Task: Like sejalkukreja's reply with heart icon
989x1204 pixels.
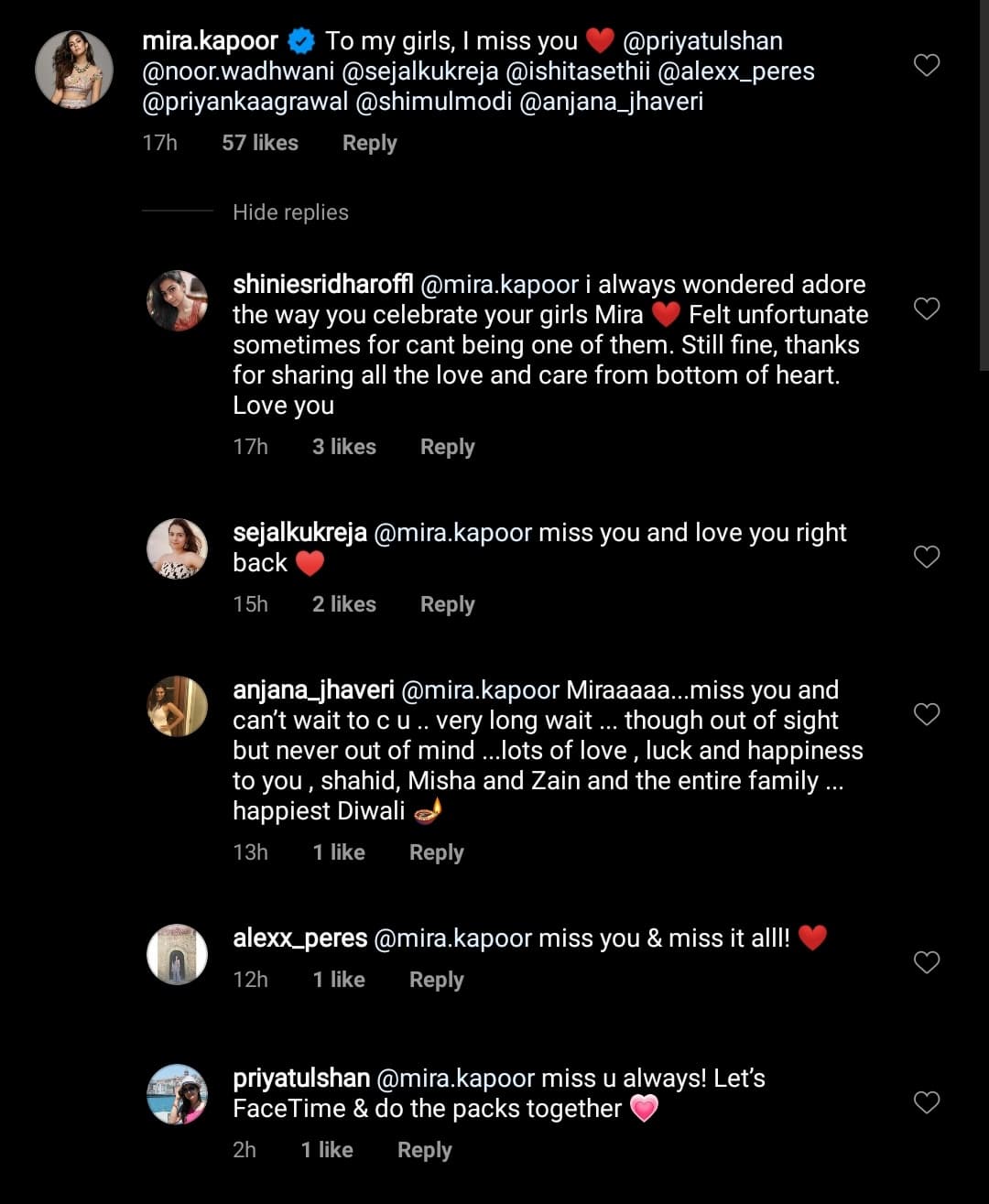Action: pyautogui.click(x=927, y=557)
